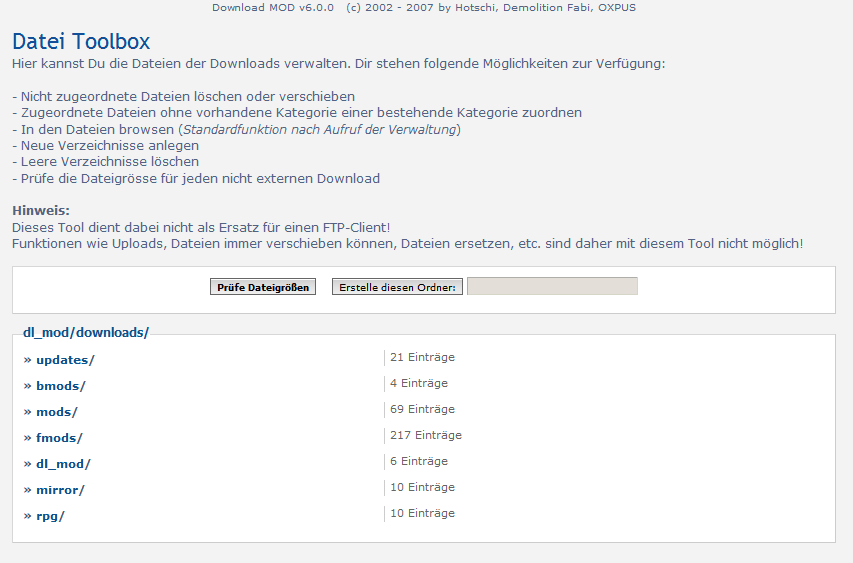Viewport: 853px width, 563px height.
Task: Select the 217 Einträge count for fmods
Action: click(x=425, y=435)
